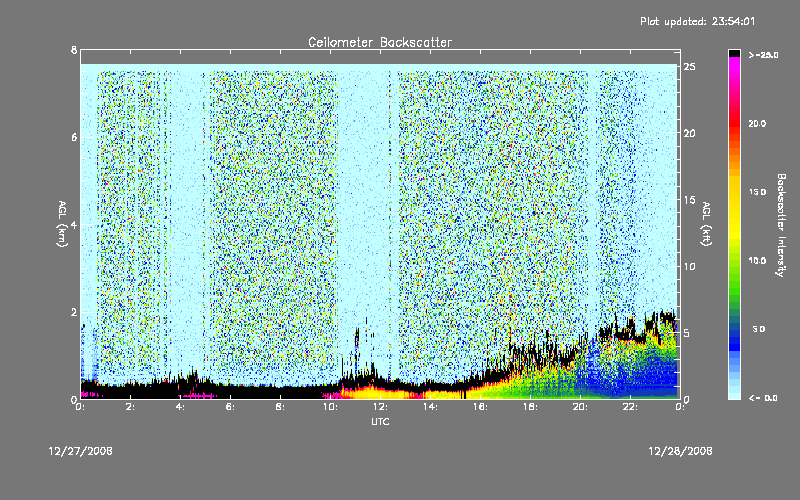Click the '25' kft tick on right axis
Viewport: 800px width, 500px height.
(690, 67)
